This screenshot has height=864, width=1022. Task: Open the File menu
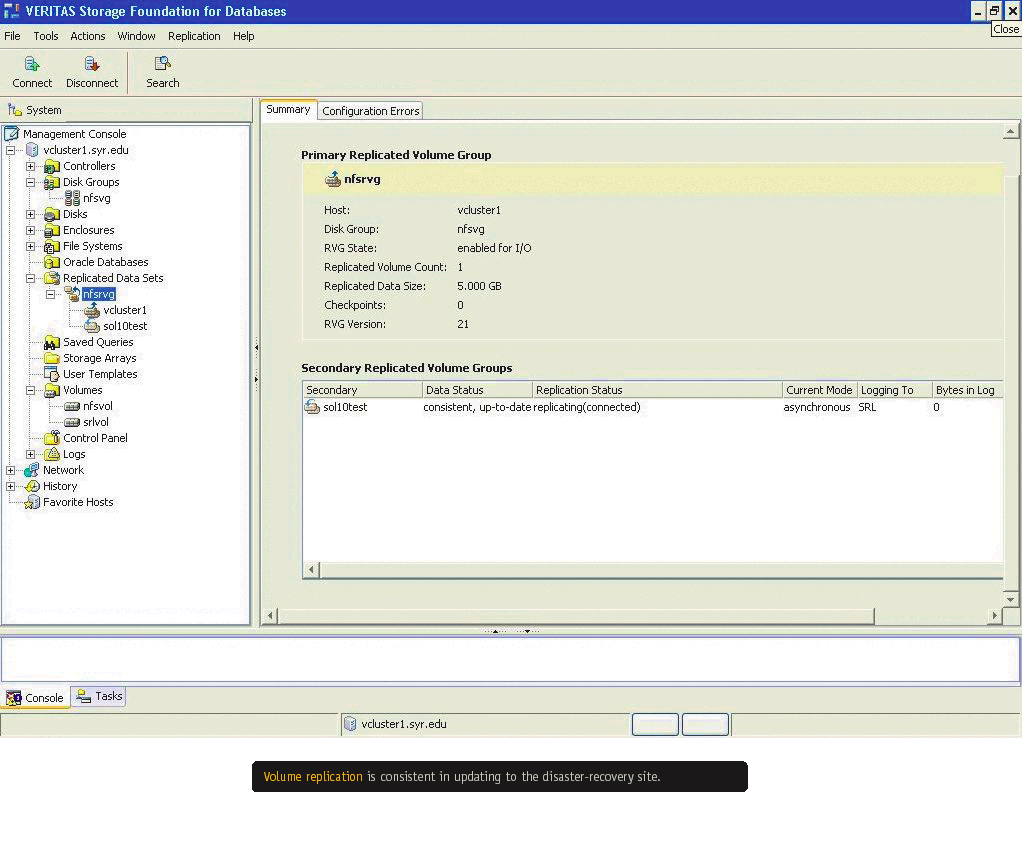[12, 36]
